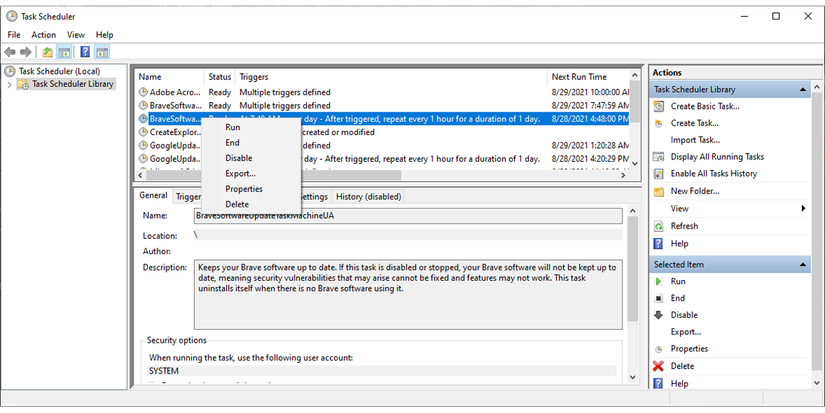The image size is (825, 413).
Task: Open the Help menu in menu bar
Action: pyautogui.click(x=105, y=35)
